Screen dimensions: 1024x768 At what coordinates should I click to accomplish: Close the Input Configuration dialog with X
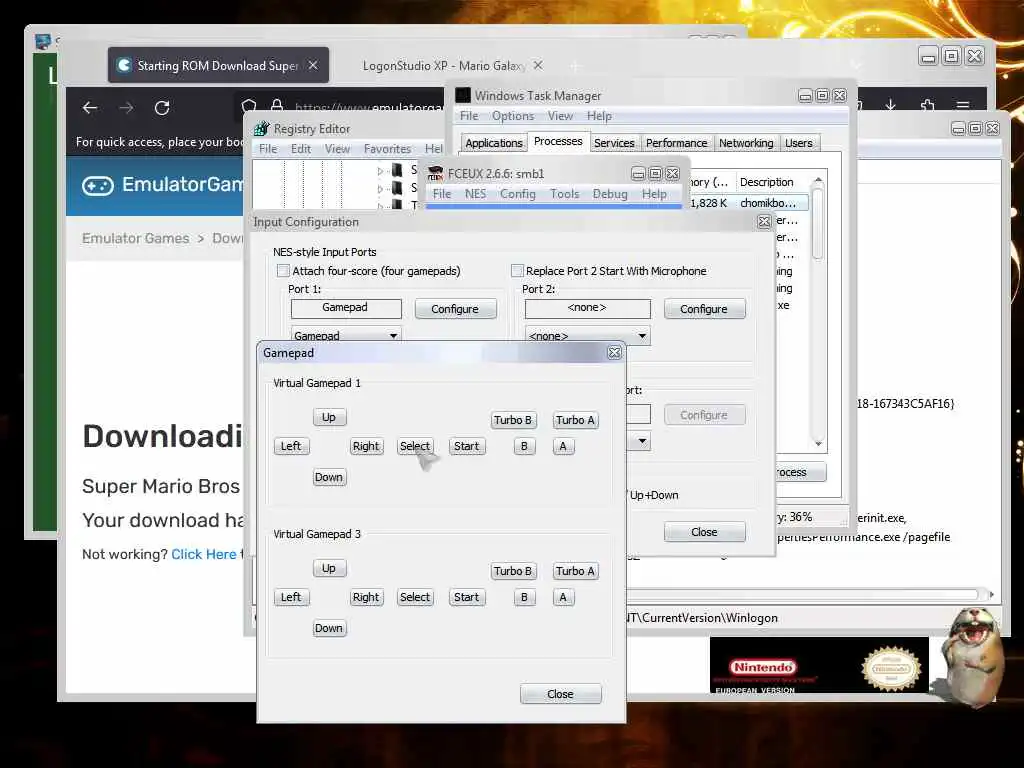point(764,222)
